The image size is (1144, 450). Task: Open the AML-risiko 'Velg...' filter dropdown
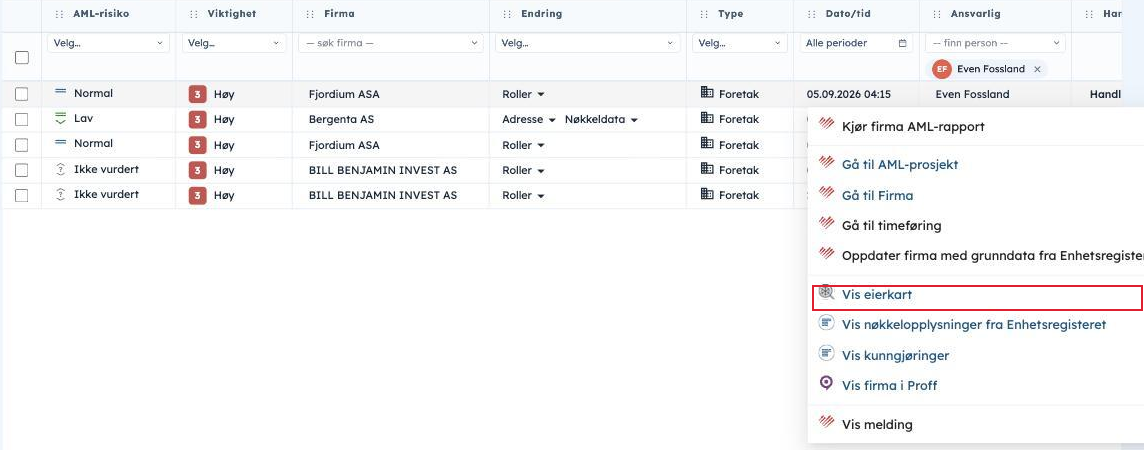(108, 43)
